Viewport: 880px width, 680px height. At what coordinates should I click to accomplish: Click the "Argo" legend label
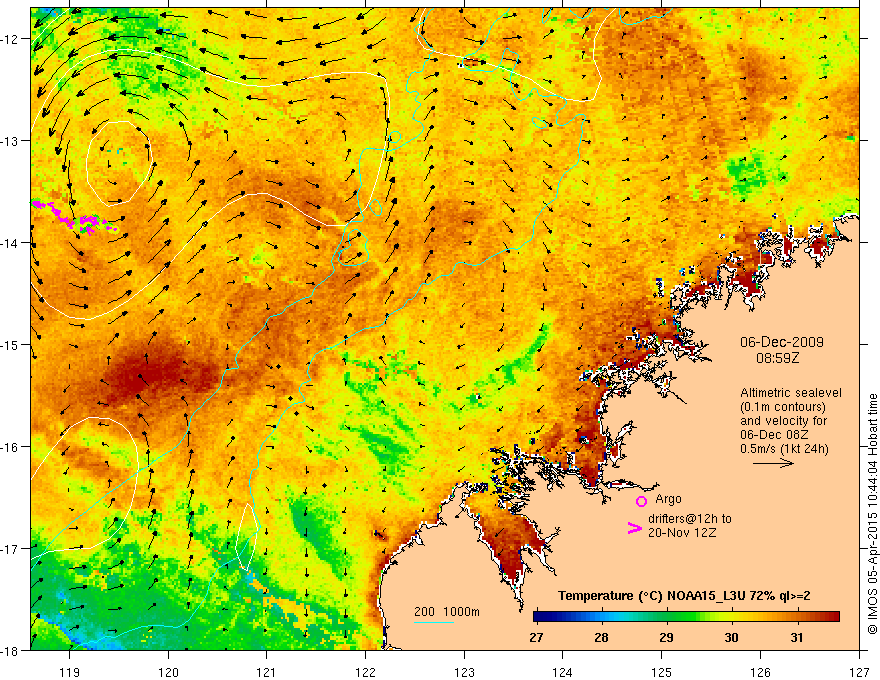point(668,499)
